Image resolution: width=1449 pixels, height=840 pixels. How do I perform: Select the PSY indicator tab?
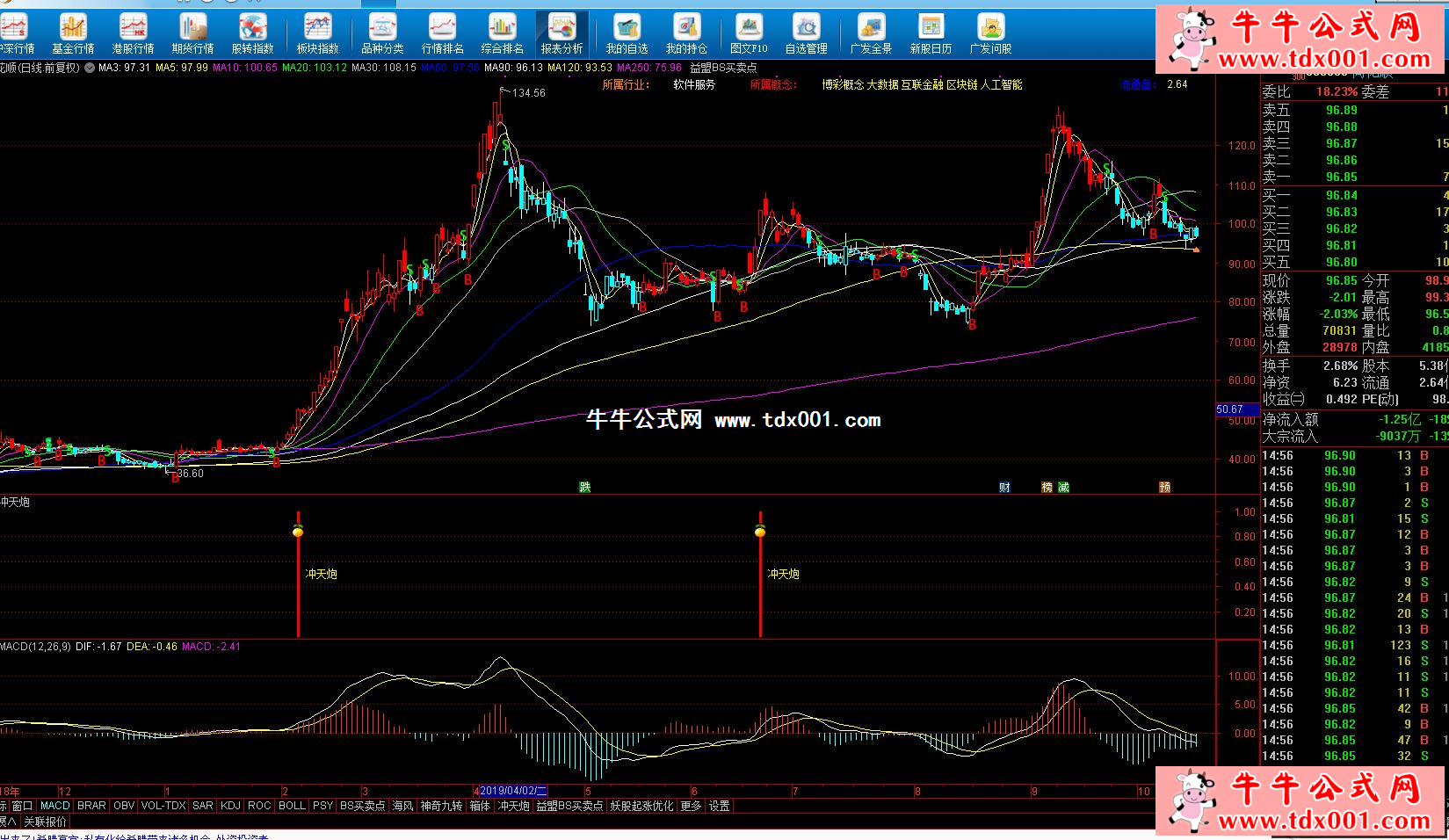click(x=322, y=806)
